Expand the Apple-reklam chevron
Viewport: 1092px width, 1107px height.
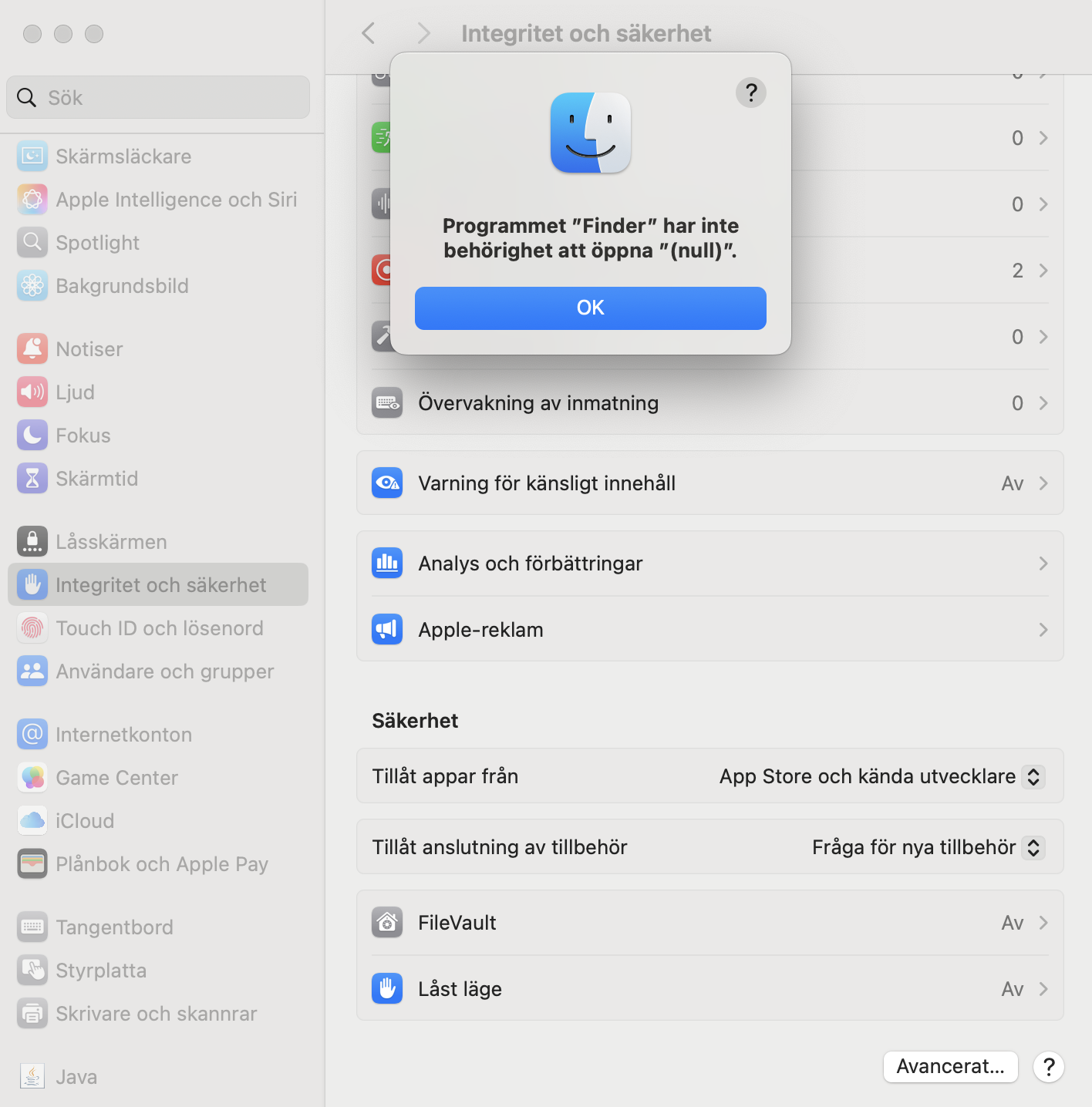(x=1043, y=630)
